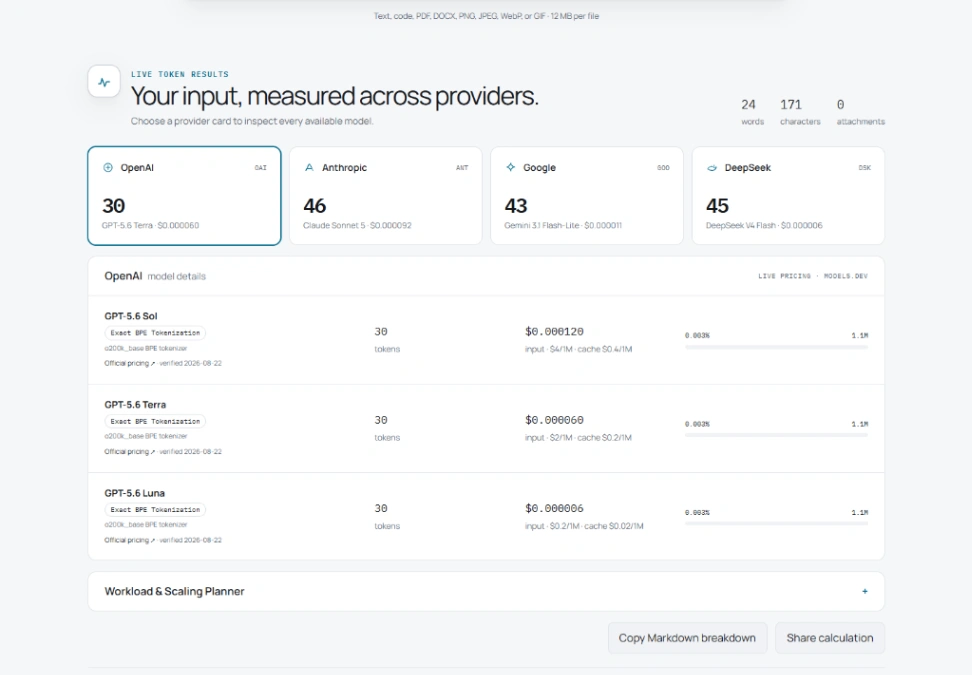972x675 pixels.
Task: Select the OpenAI provider card
Action: coord(184,196)
